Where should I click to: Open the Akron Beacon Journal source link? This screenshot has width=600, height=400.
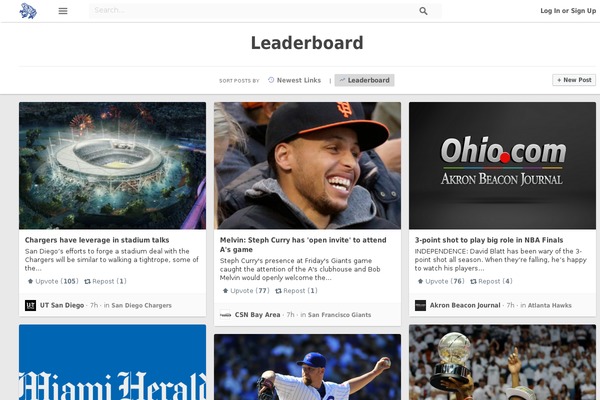(465, 305)
